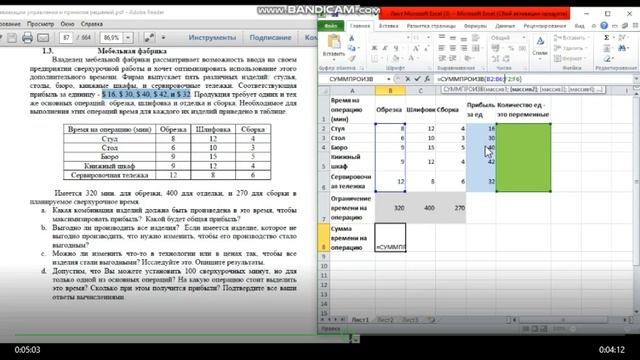This screenshot has height=360, width=640.
Task: Click the Инструменты button in Adobe Reader
Action: (212, 38)
